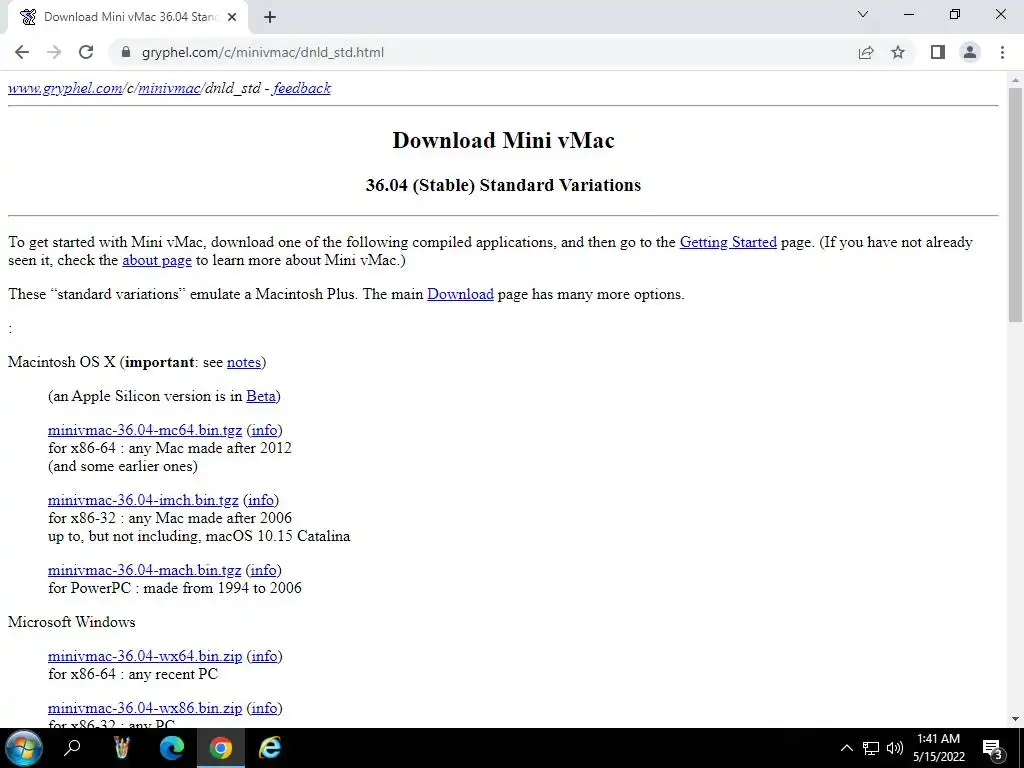This screenshot has height=768, width=1024.
Task: Close the Download Mini vMac tab
Action: tap(232, 18)
